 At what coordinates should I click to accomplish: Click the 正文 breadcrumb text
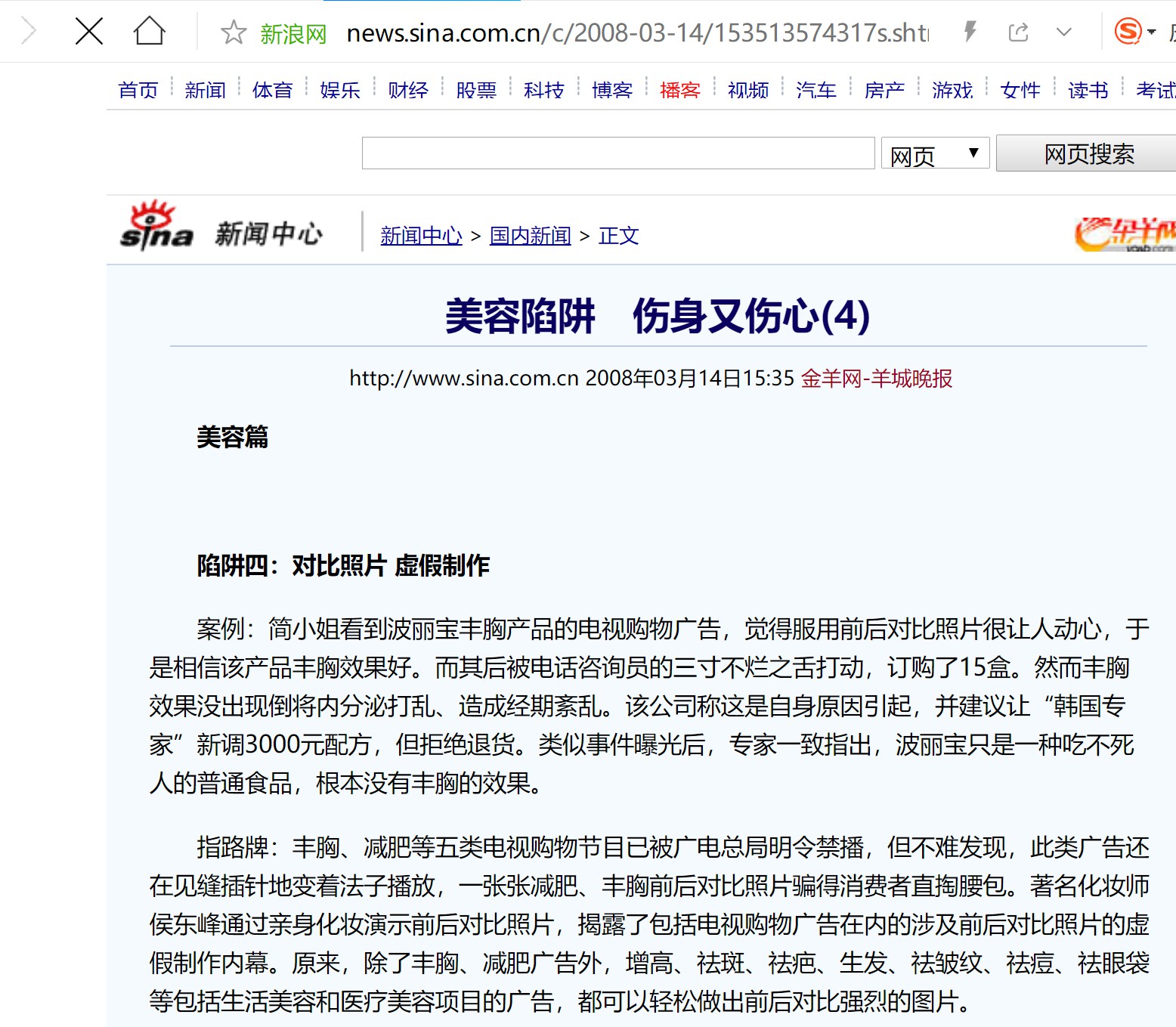(619, 236)
